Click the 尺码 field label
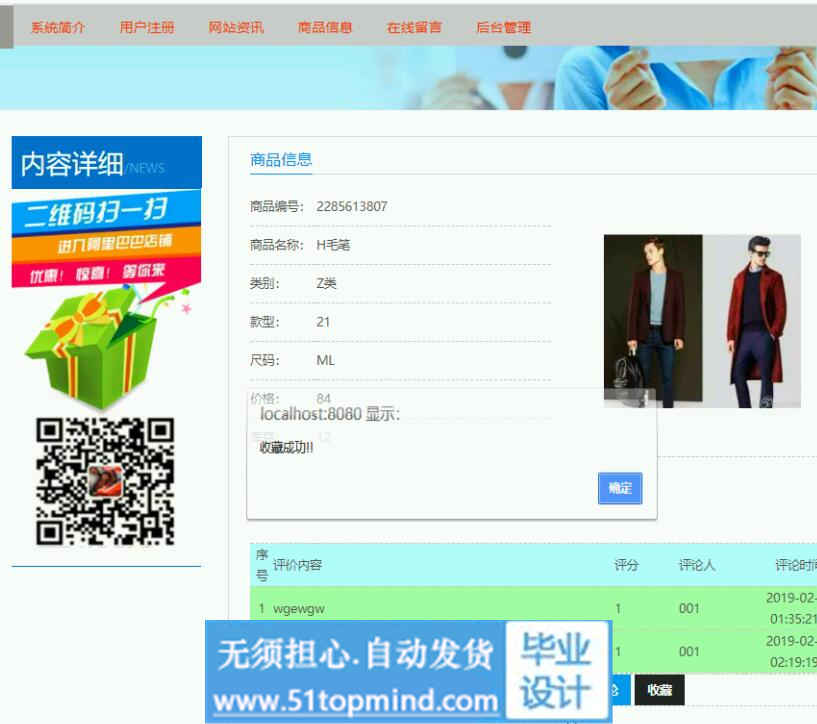This screenshot has width=817, height=724. point(265,360)
